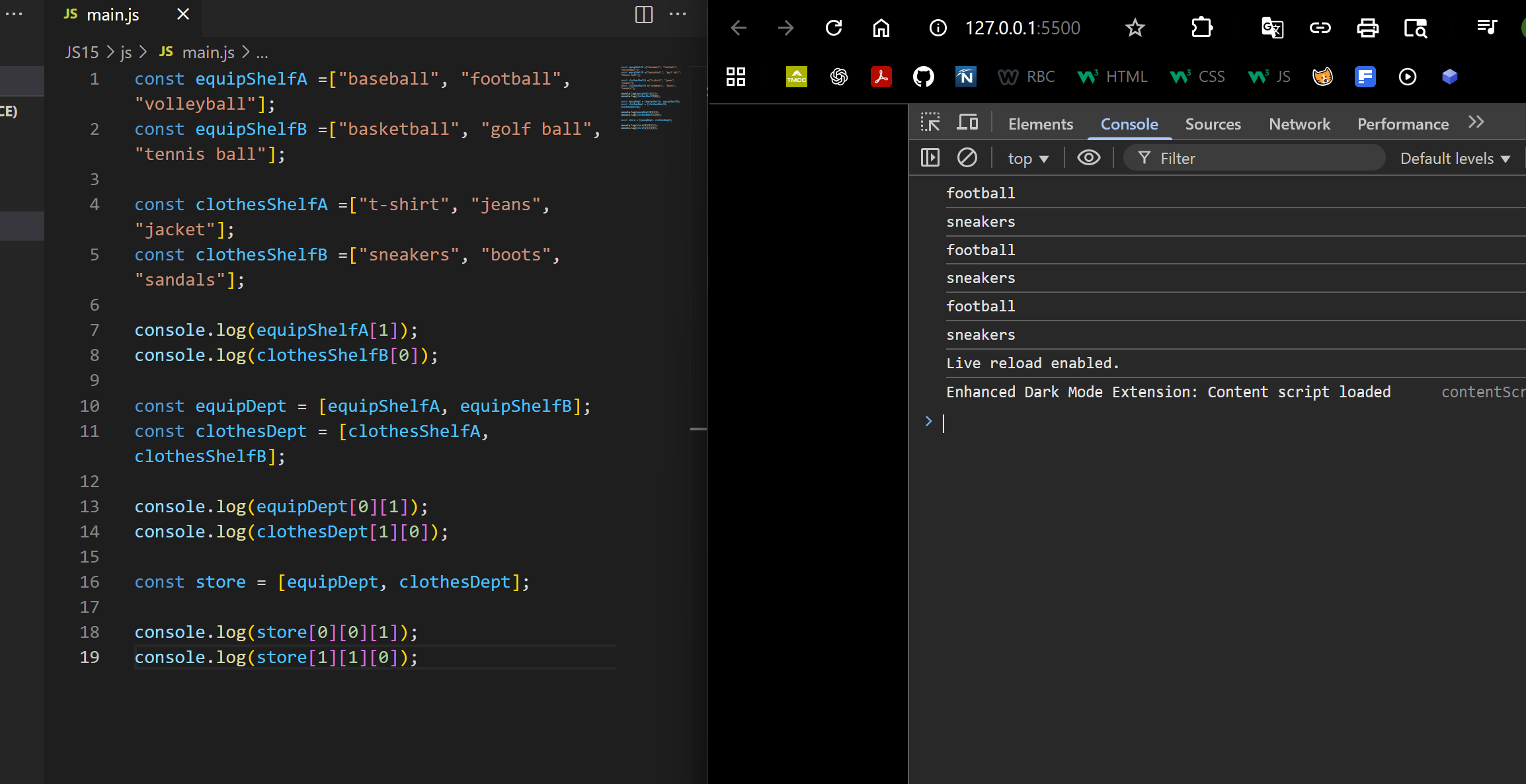
Task: Click the split editor icon in VS Code
Action: pyautogui.click(x=643, y=15)
